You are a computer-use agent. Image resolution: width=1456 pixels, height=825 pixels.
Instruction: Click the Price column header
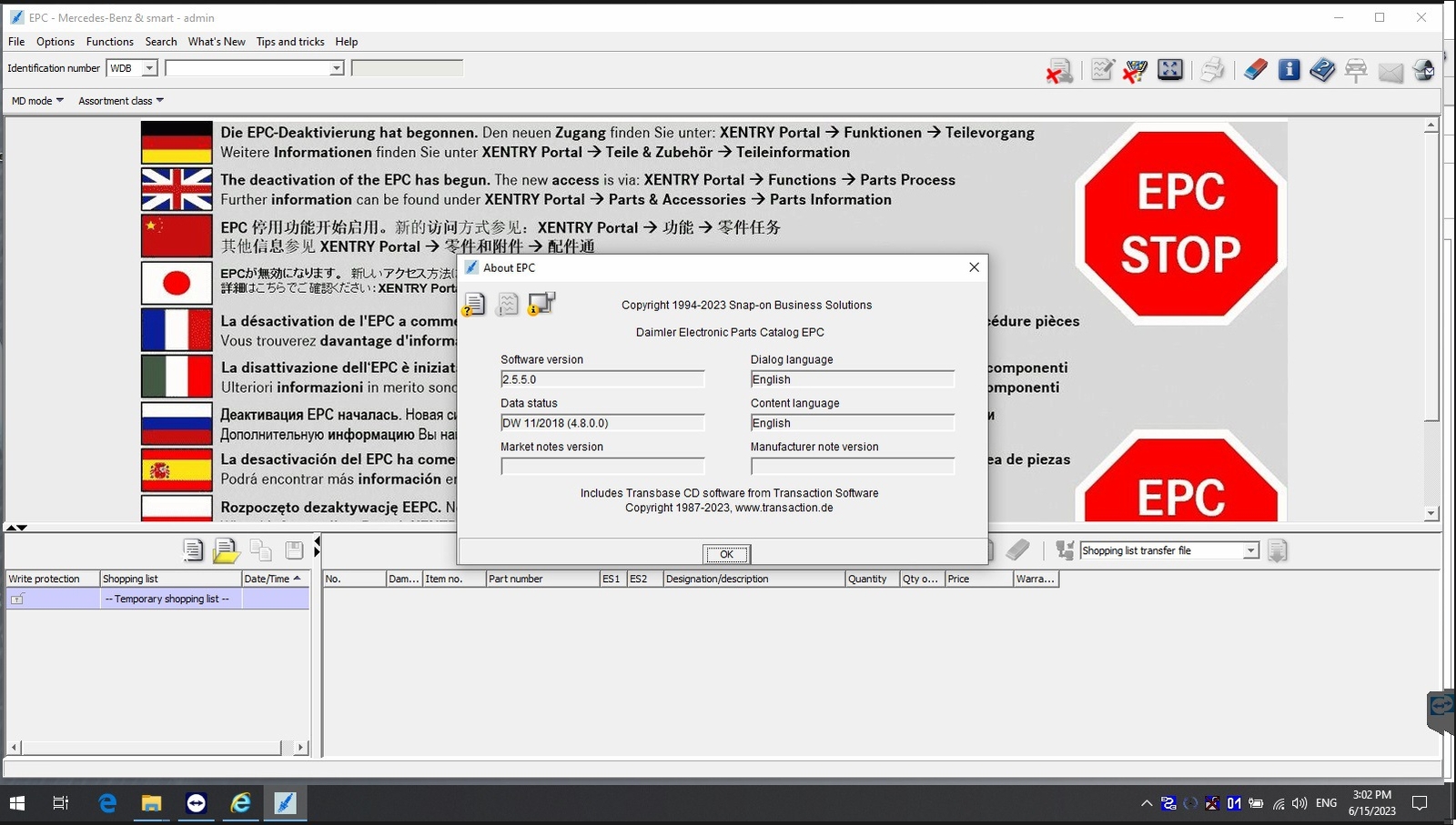pyautogui.click(x=978, y=579)
